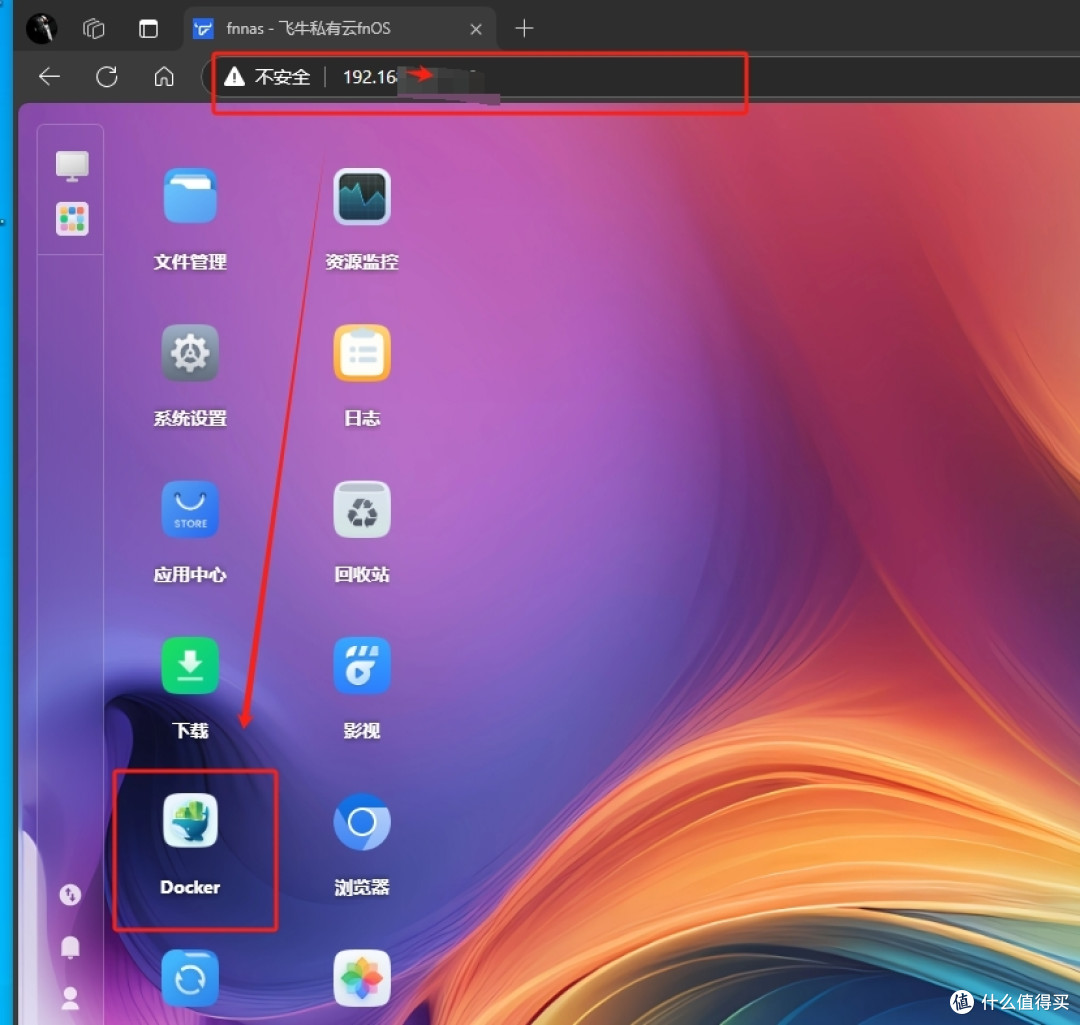The height and width of the screenshot is (1025, 1080).
Task: Click the browser refresh button
Action: (107, 77)
